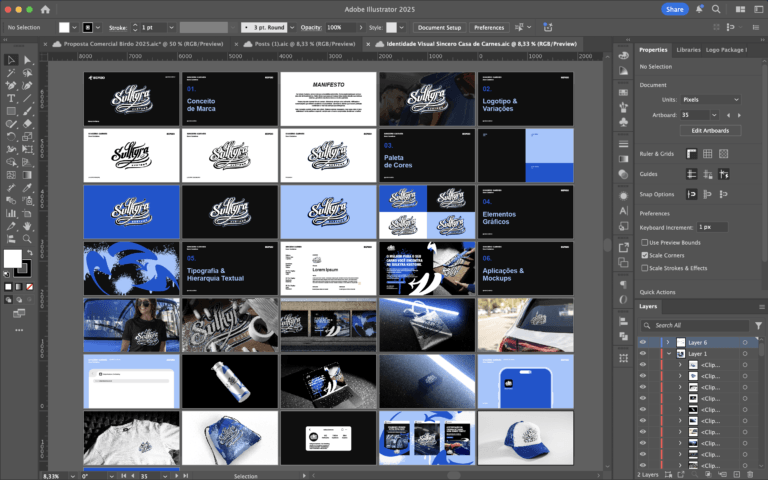This screenshot has height=480, width=768.
Task: Select the Direct Selection tool
Action: click(28, 60)
